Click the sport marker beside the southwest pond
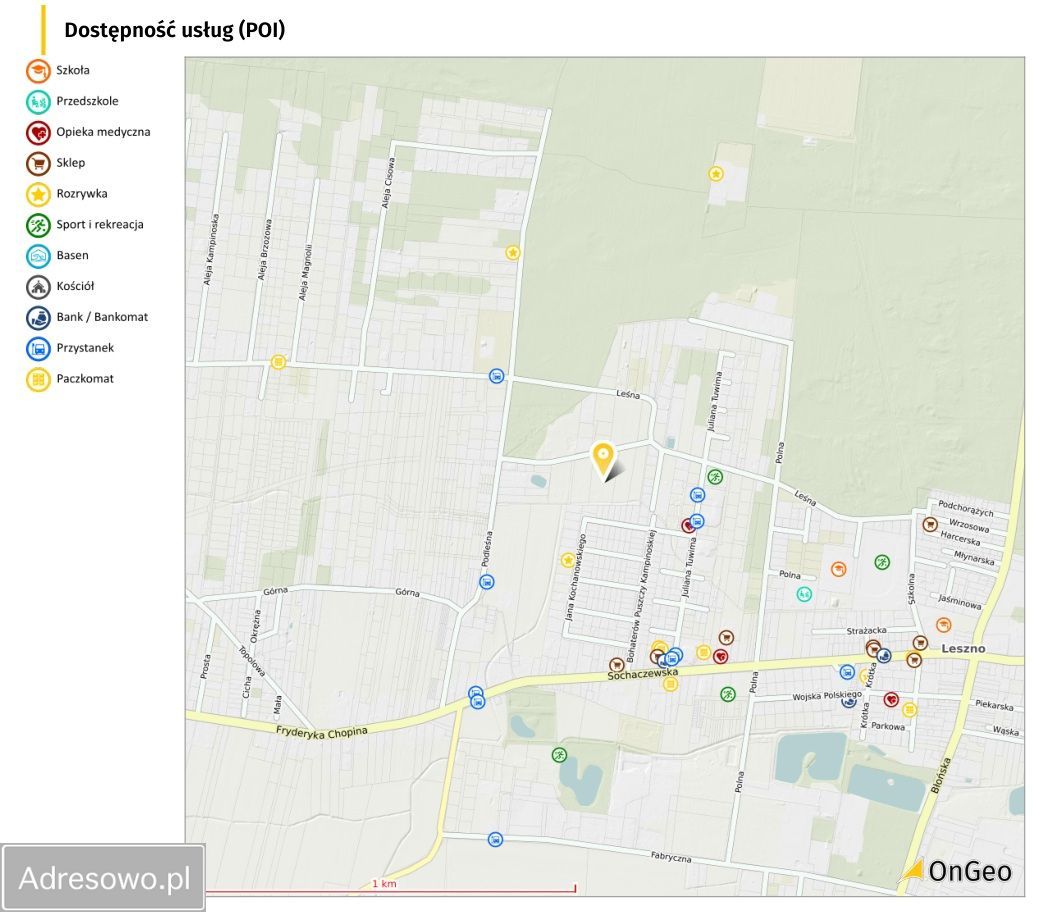The height and width of the screenshot is (912, 1049). pyautogui.click(x=559, y=755)
